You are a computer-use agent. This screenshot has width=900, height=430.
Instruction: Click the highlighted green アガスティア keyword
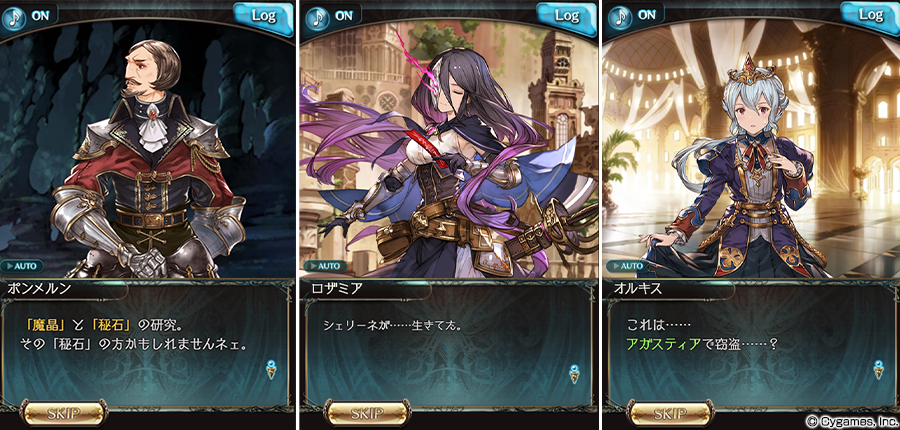[664, 344]
